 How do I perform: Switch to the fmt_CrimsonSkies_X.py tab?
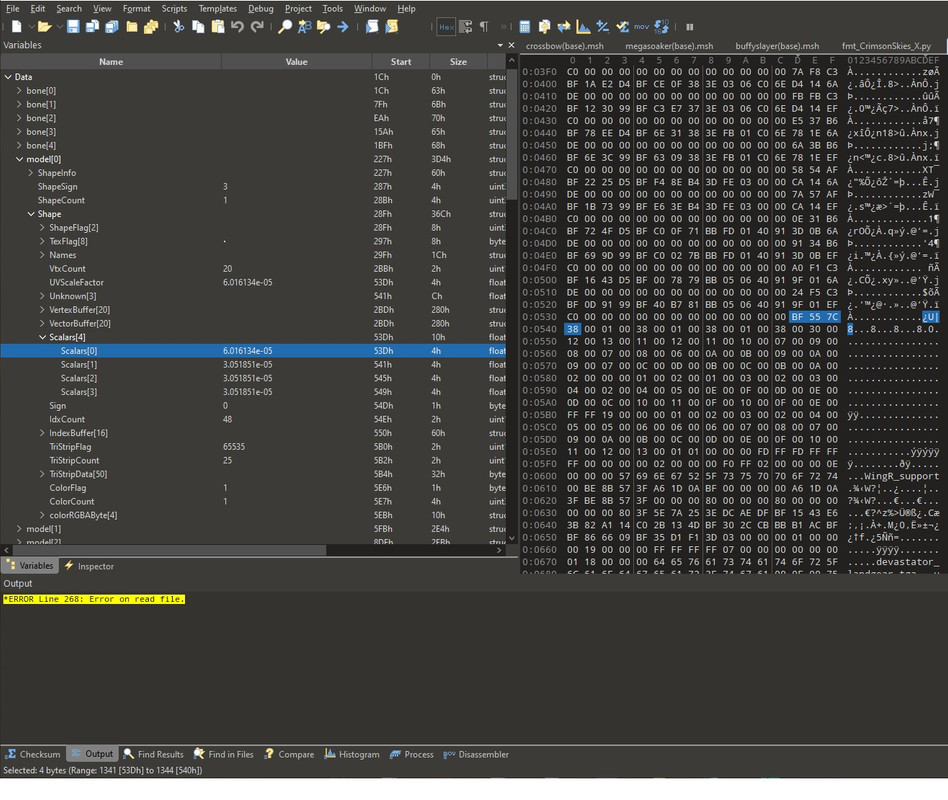pos(886,46)
